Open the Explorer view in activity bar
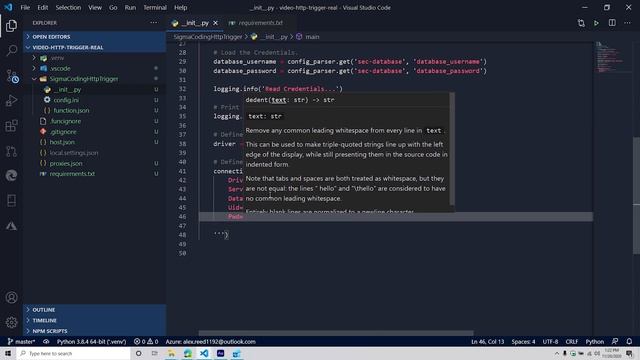The image size is (640, 360). (x=11, y=26)
